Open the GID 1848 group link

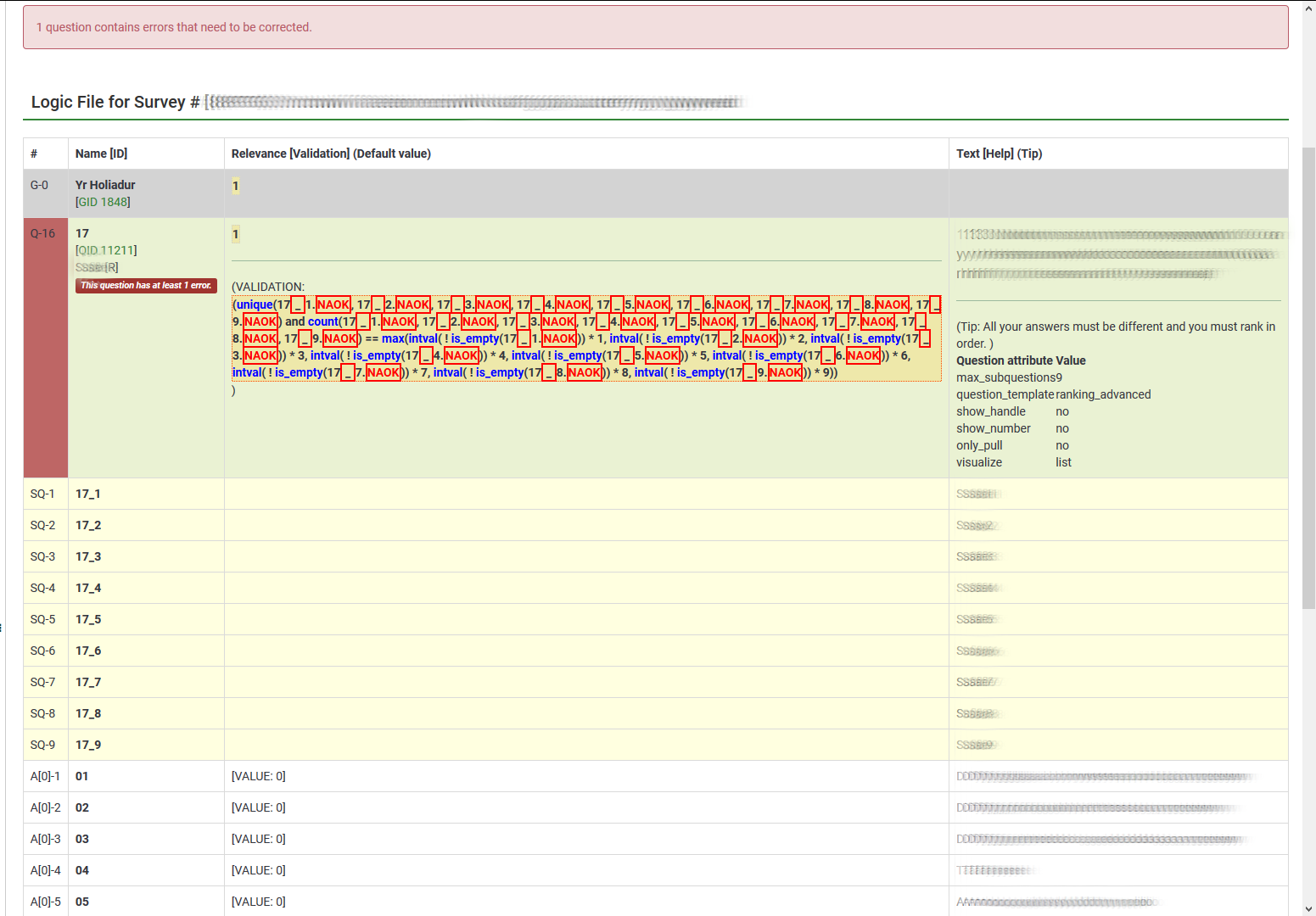[x=104, y=202]
